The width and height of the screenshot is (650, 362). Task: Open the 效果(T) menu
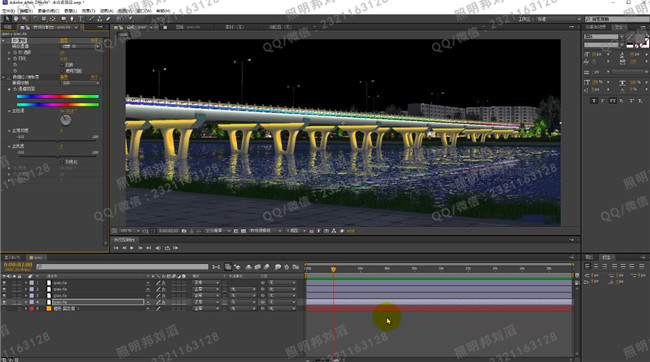pyautogui.click(x=88, y=11)
